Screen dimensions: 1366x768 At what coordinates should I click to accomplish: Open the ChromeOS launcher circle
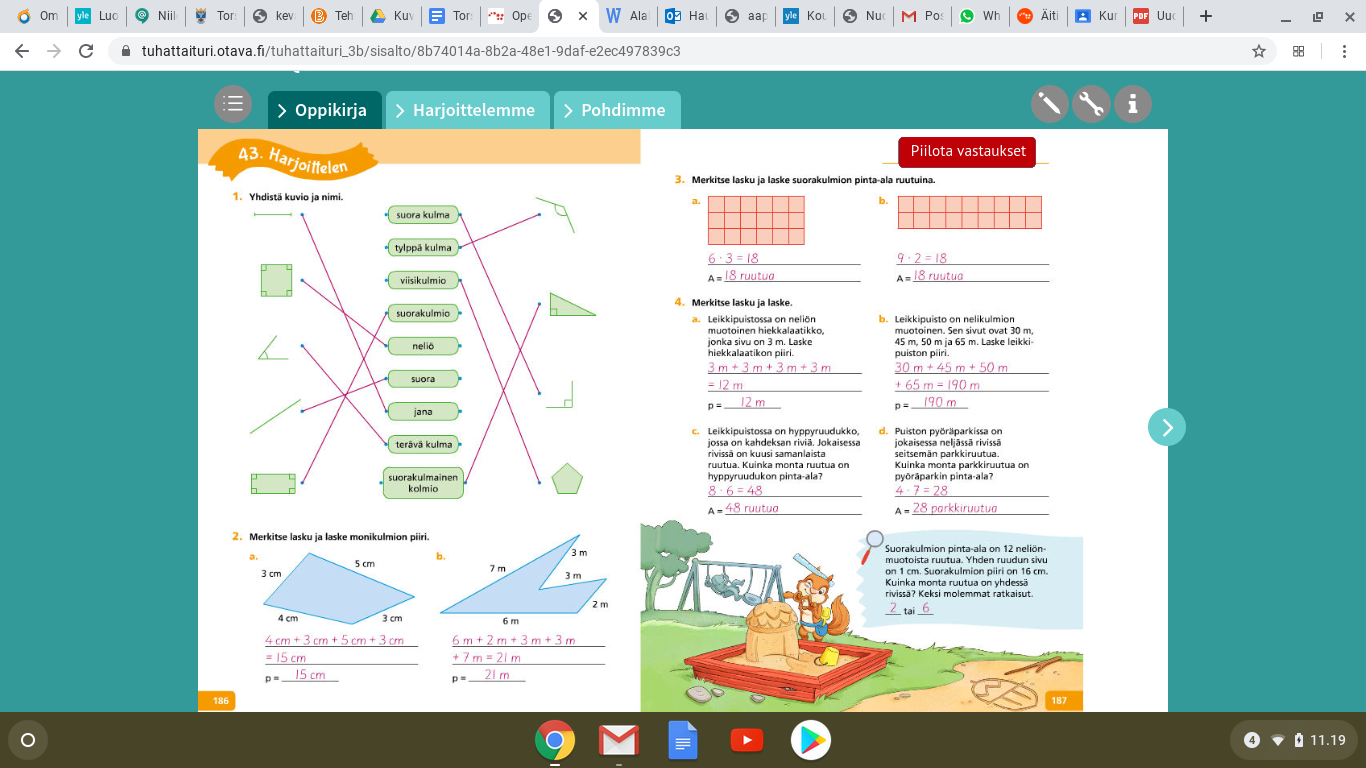point(28,740)
